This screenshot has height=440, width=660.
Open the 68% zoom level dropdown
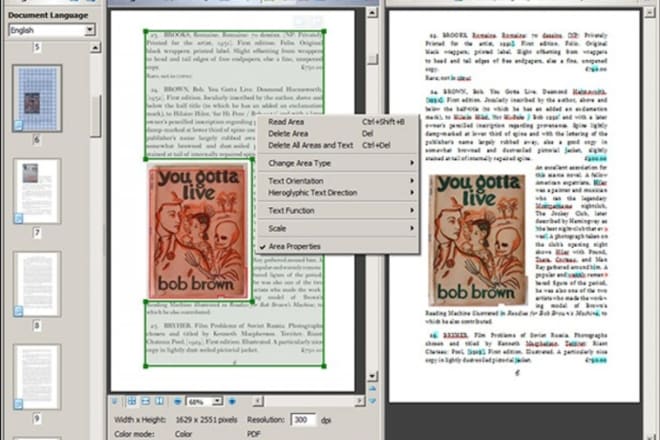click(x=217, y=401)
